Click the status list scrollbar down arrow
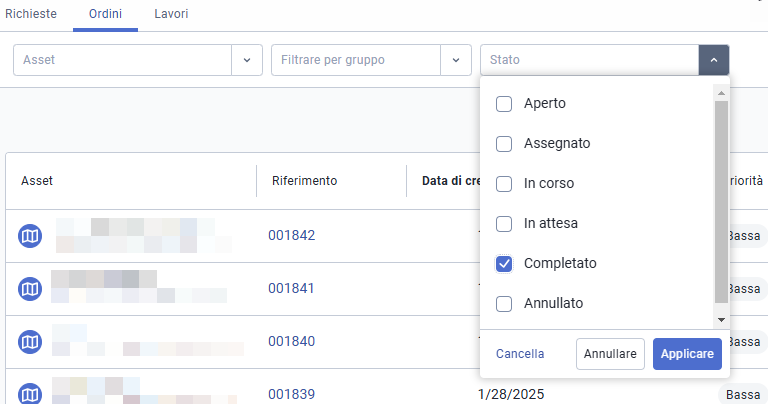The height and width of the screenshot is (404, 768). (x=721, y=320)
